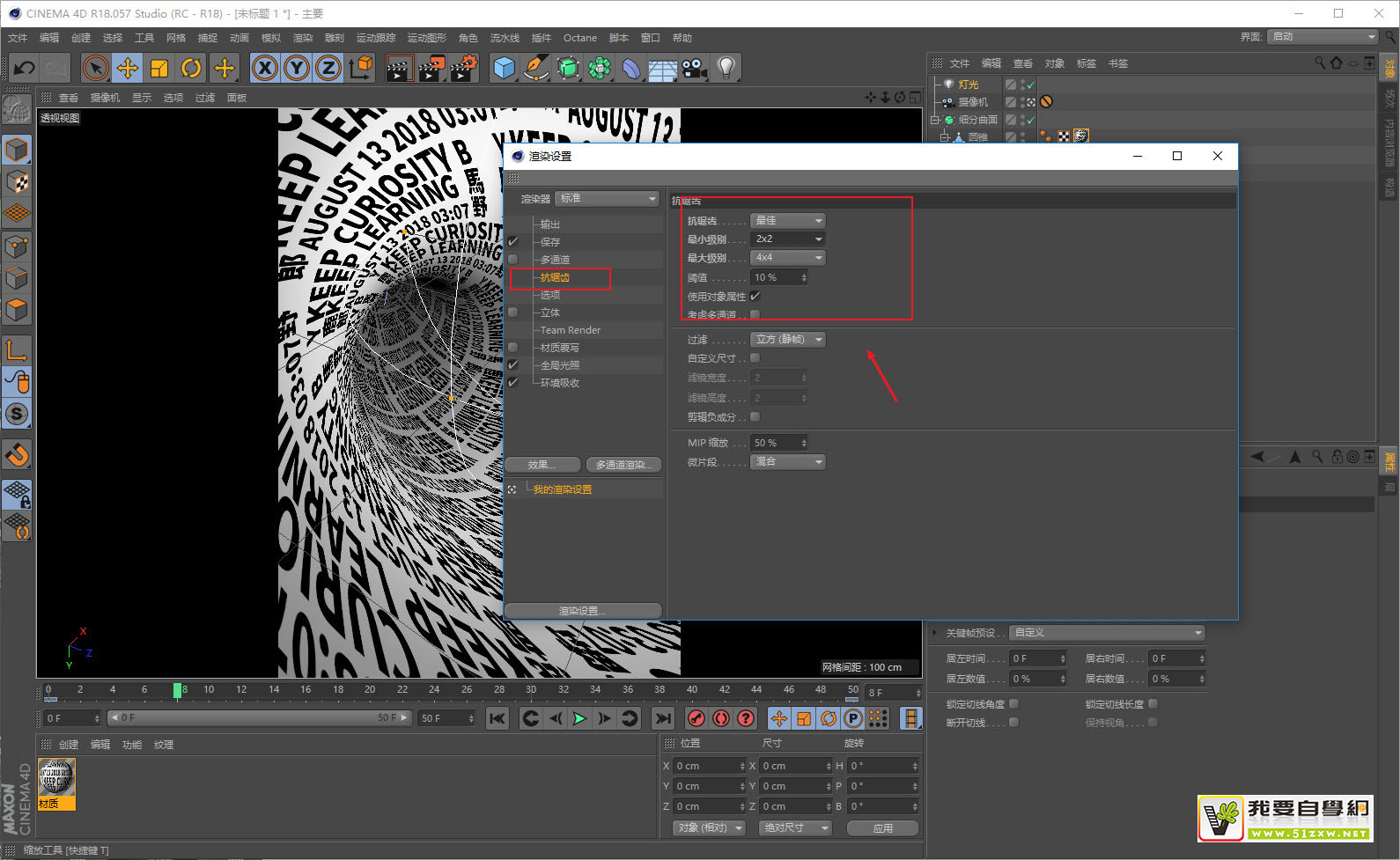
Task: Open the camera object icon
Action: coord(695,68)
